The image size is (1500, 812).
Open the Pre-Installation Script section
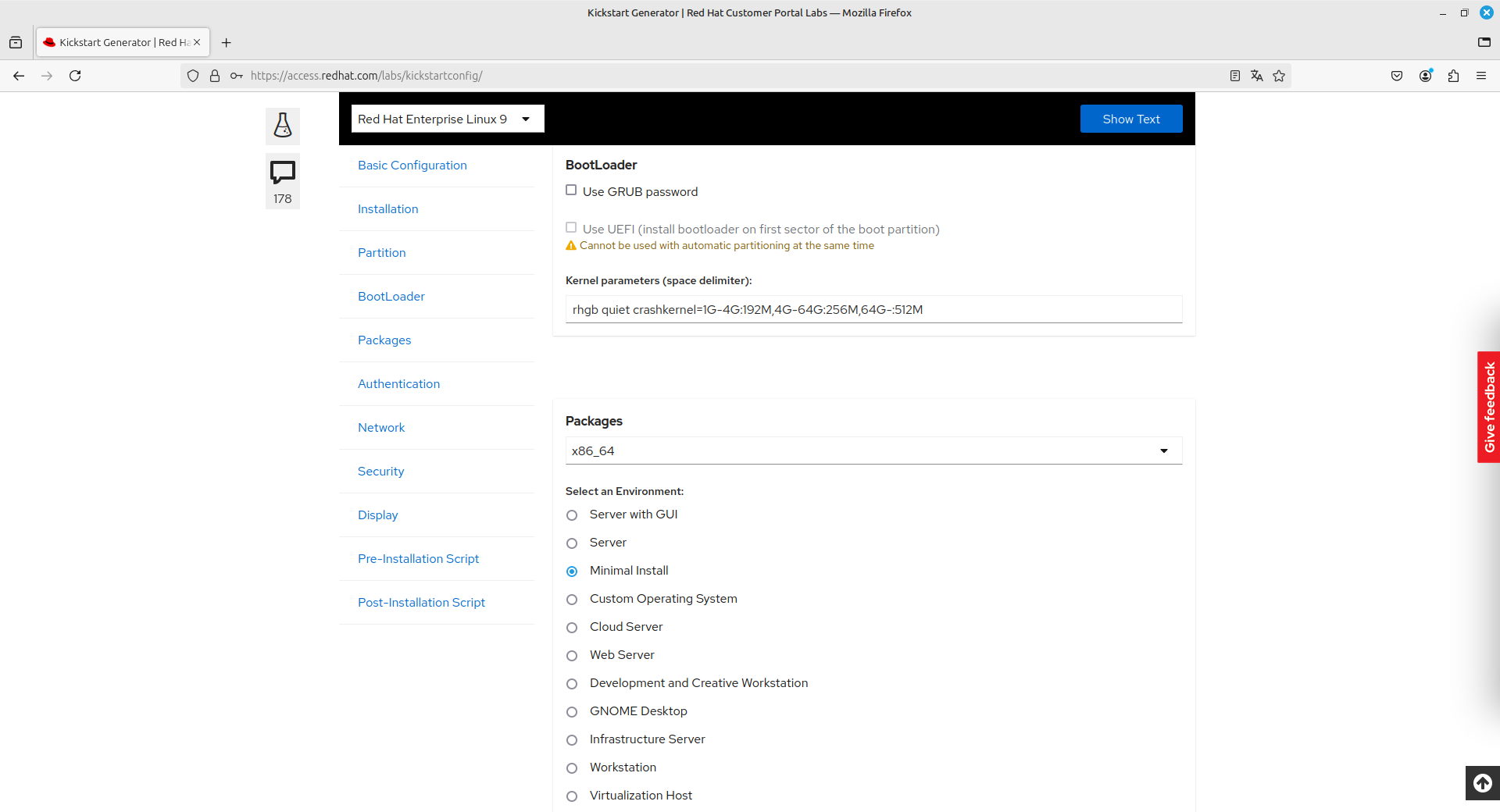(419, 559)
